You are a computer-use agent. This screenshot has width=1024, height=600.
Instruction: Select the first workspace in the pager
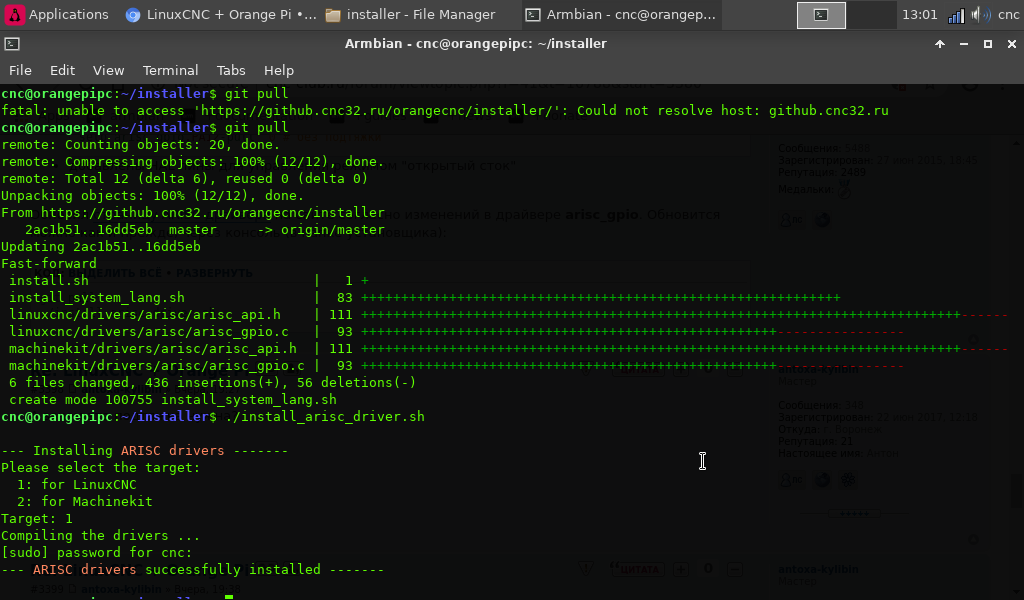[x=821, y=15]
